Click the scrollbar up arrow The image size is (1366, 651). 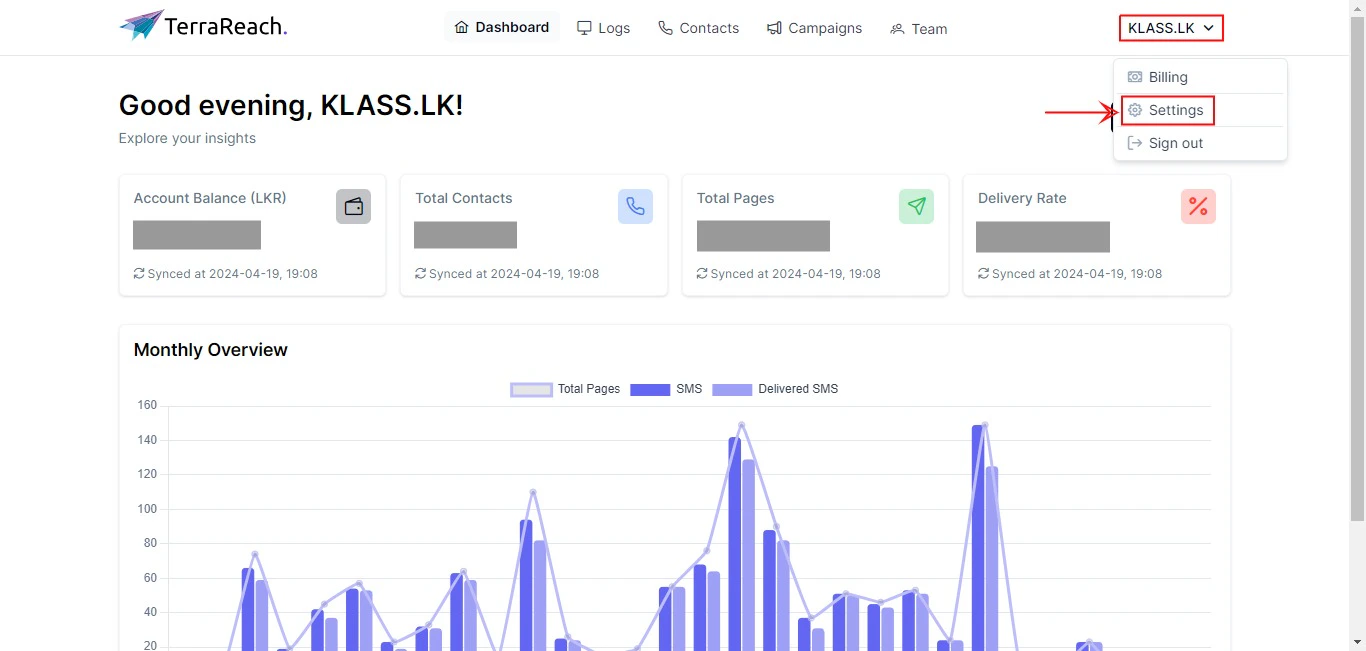coord(1357,8)
